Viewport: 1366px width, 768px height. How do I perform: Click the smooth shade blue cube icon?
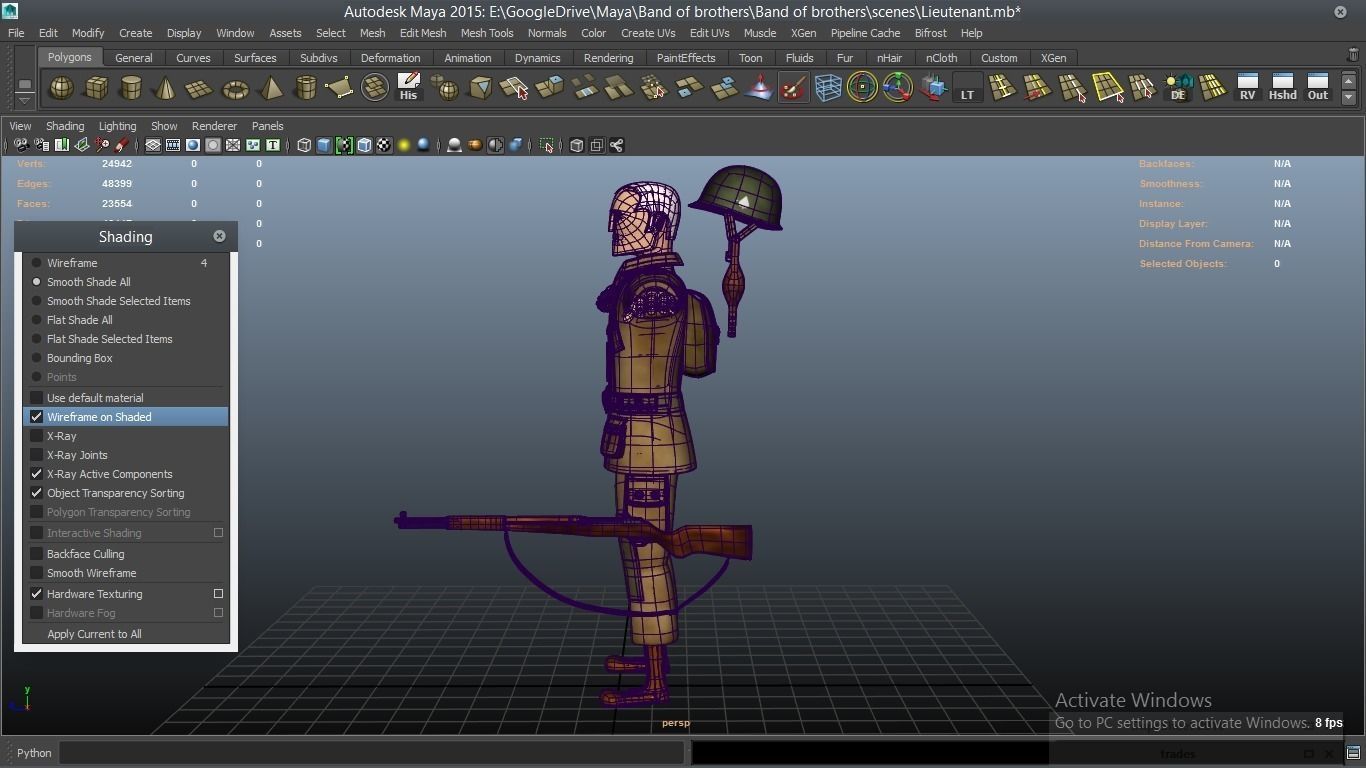324,146
